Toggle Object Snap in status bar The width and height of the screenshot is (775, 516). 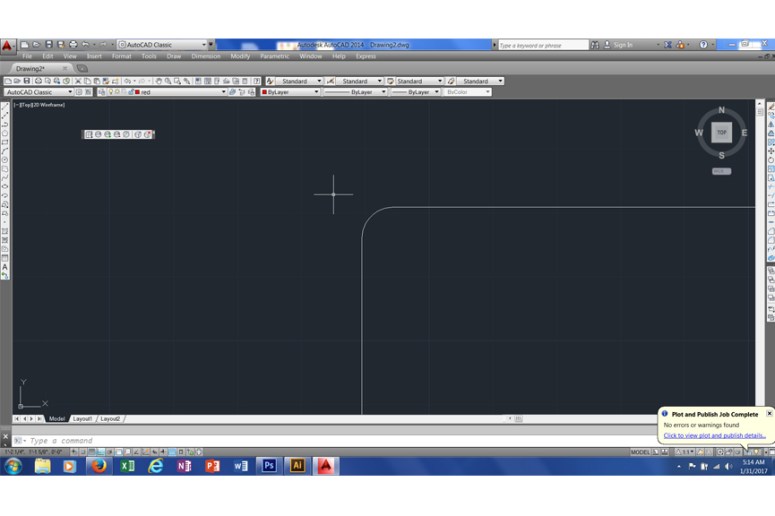pos(119,452)
